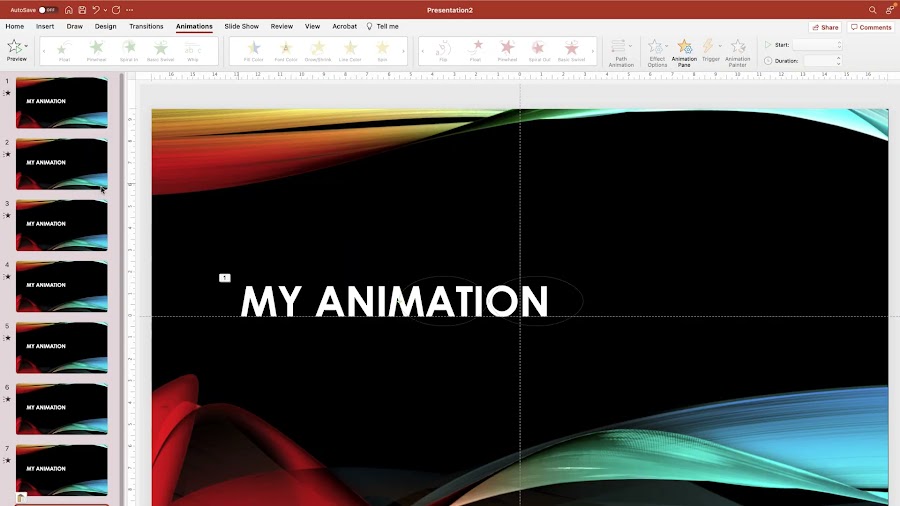Screen dimensions: 900x506
Task: Select slide 4 thumbnail
Action: click(x=61, y=286)
